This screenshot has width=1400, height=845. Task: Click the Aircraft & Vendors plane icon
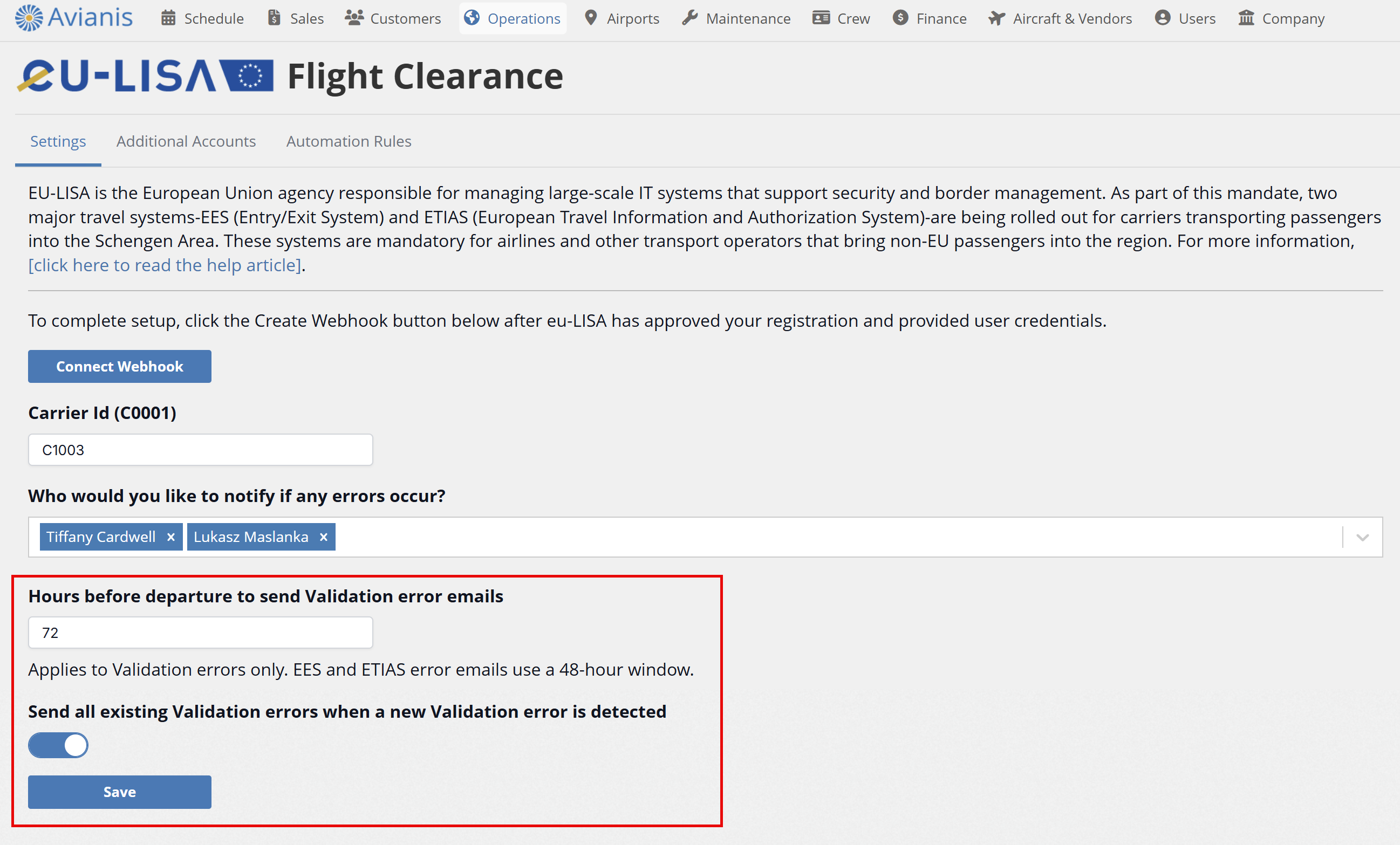pyautogui.click(x=997, y=18)
